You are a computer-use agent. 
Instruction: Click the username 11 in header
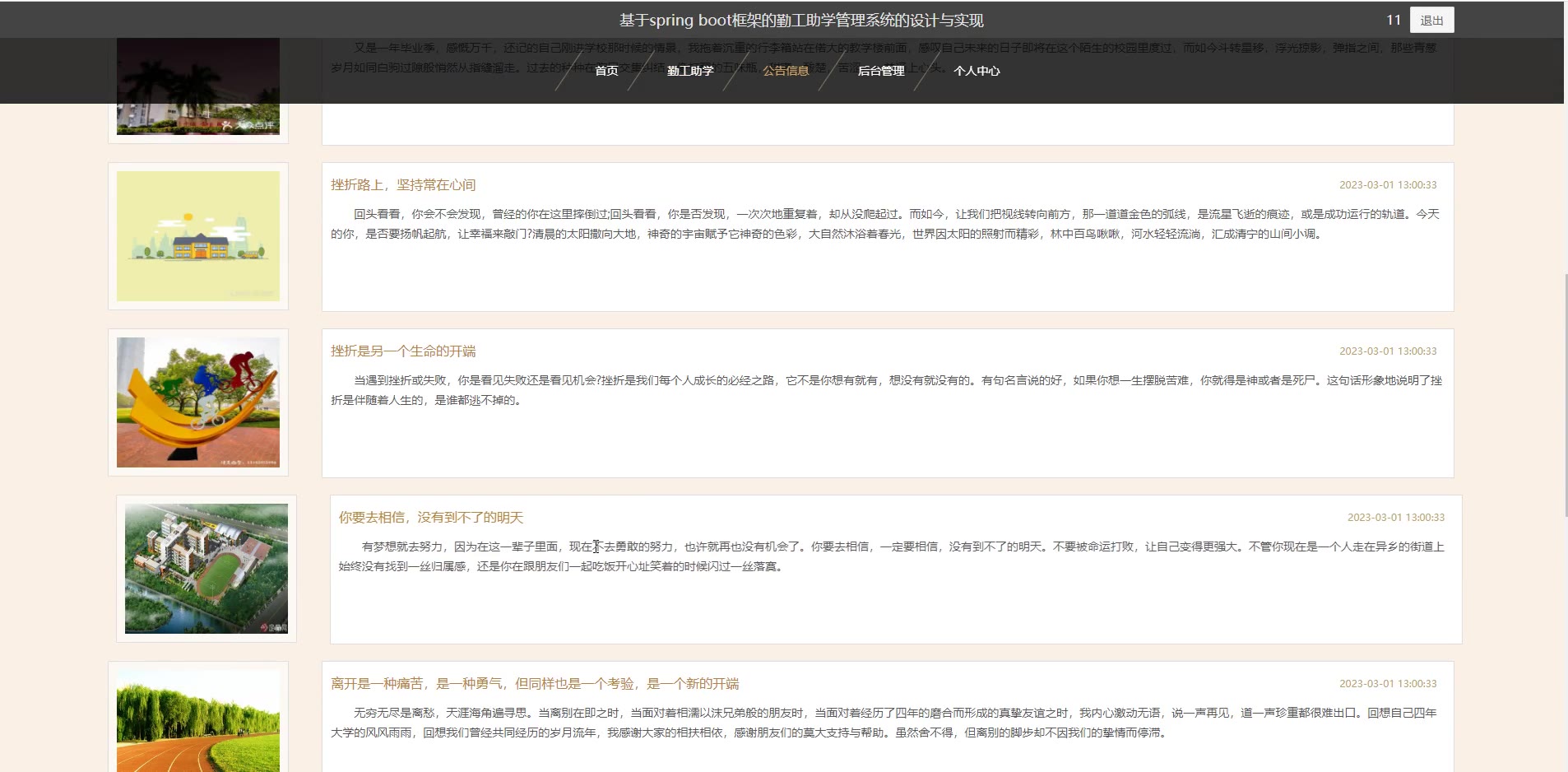click(1393, 20)
